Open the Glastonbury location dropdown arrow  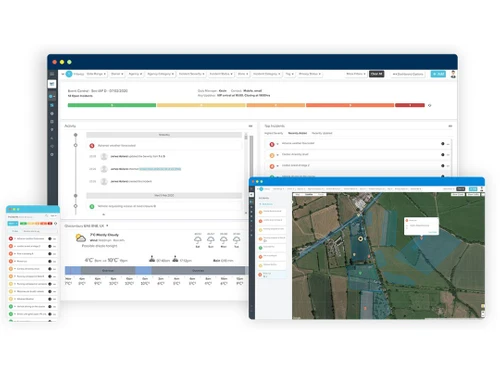pyautogui.click(x=107, y=226)
